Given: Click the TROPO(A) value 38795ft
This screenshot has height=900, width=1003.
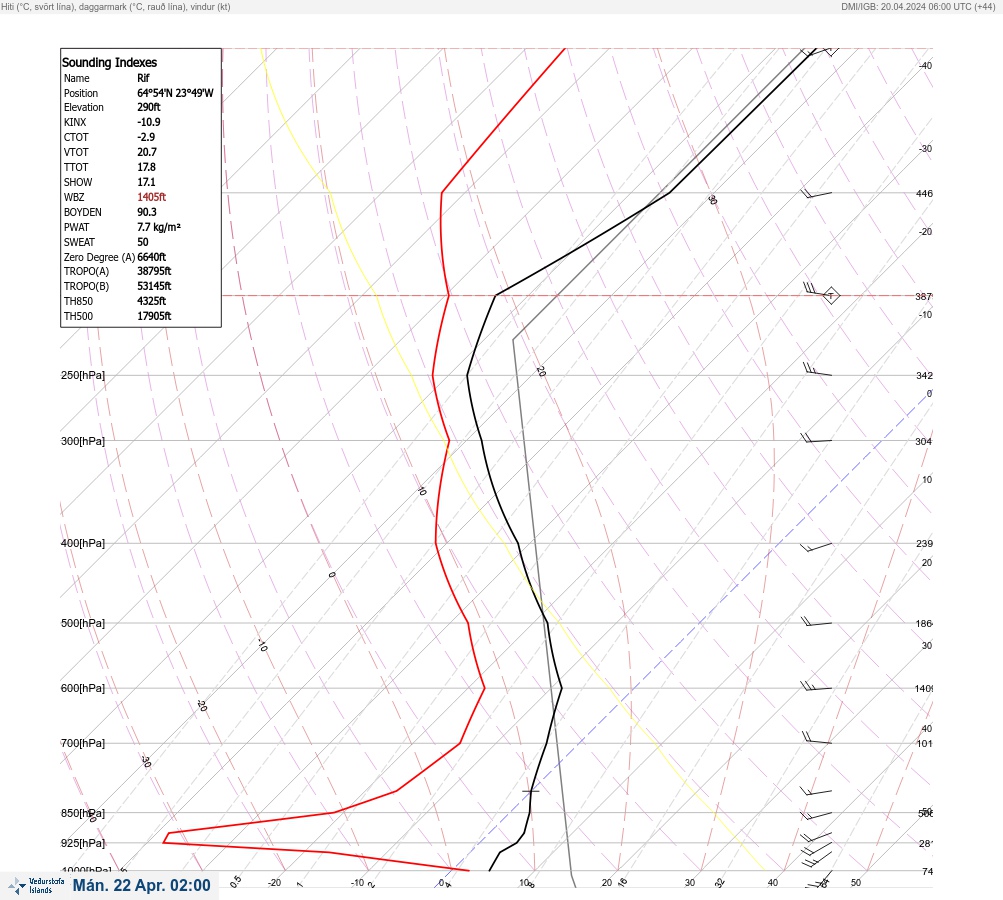Looking at the screenshot, I should 154,271.
